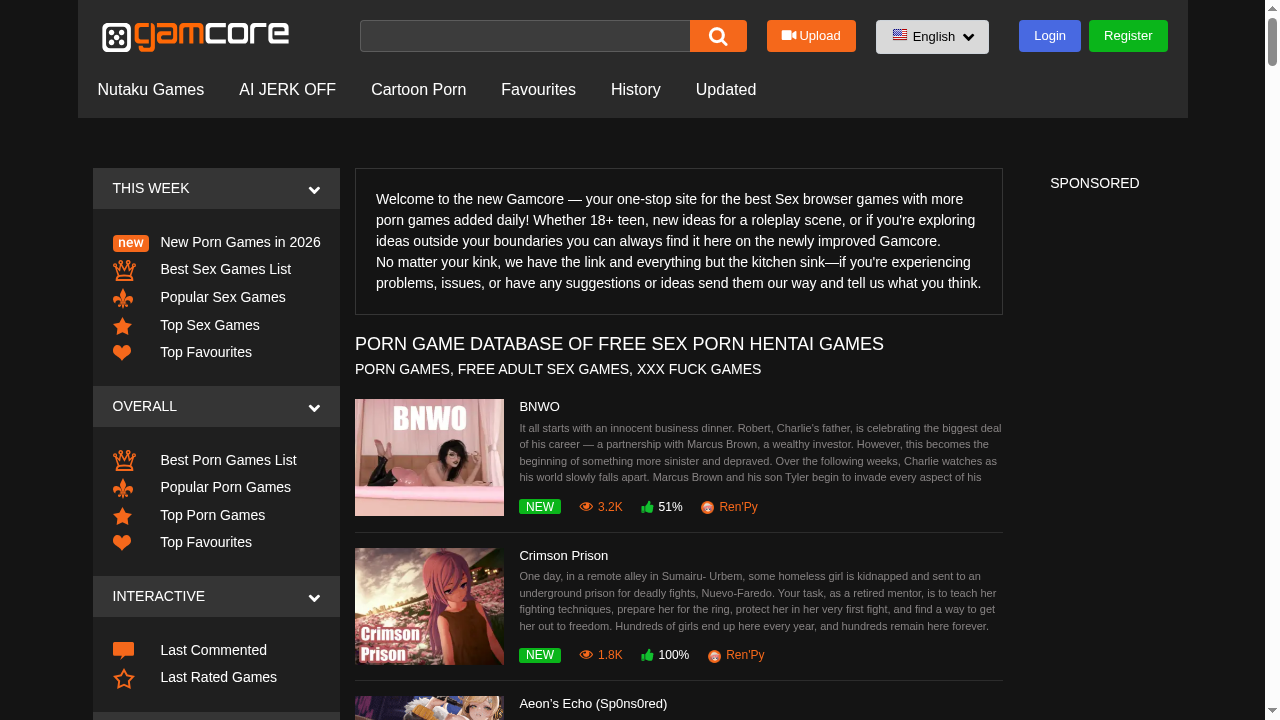Screen dimensions: 1280x720
Task: Click the BNWO game thumbnail
Action: pyautogui.click(x=429, y=457)
